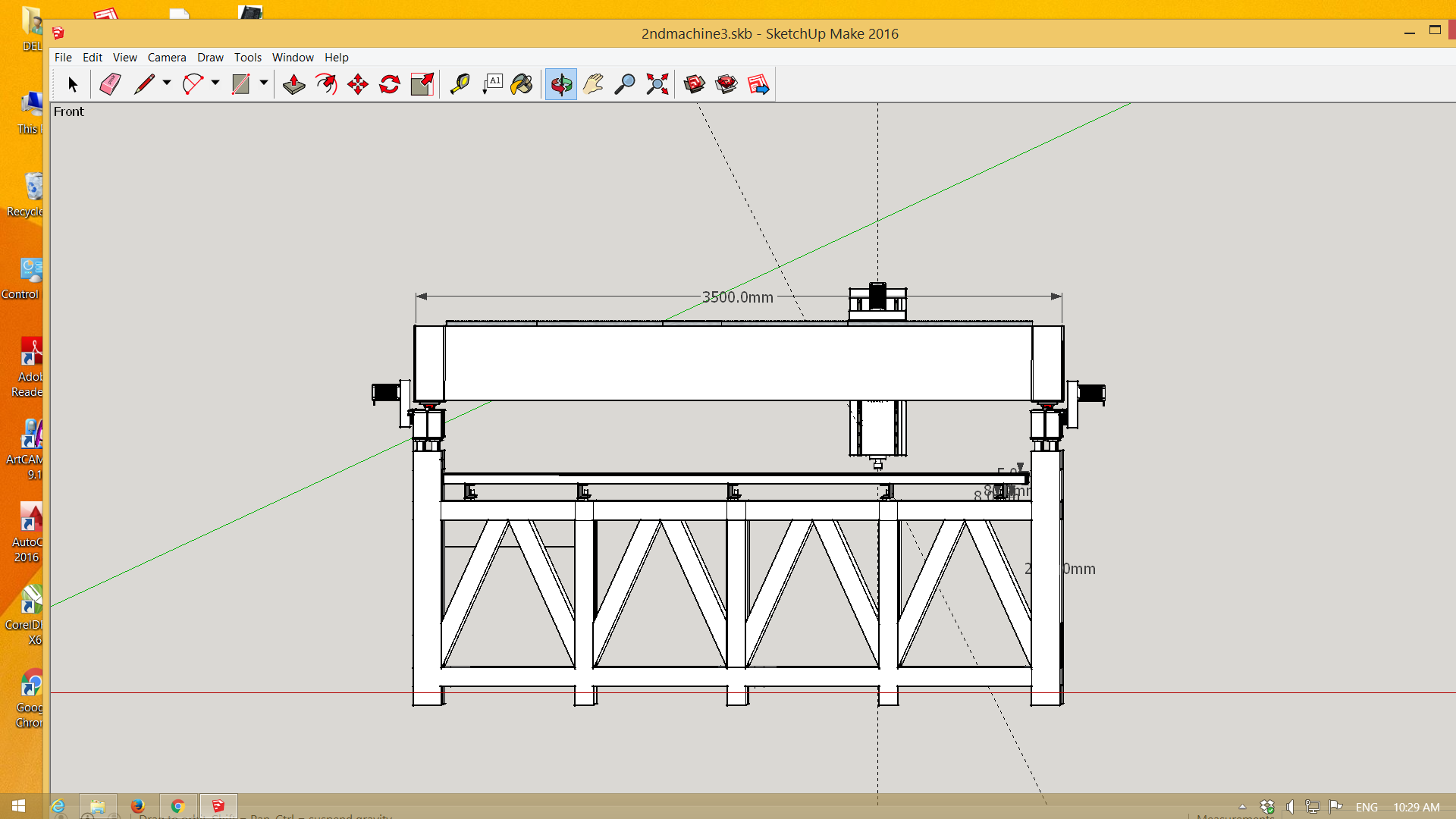1456x819 pixels.
Task: Click the 3500.0mm dimension label
Action: coord(737,297)
